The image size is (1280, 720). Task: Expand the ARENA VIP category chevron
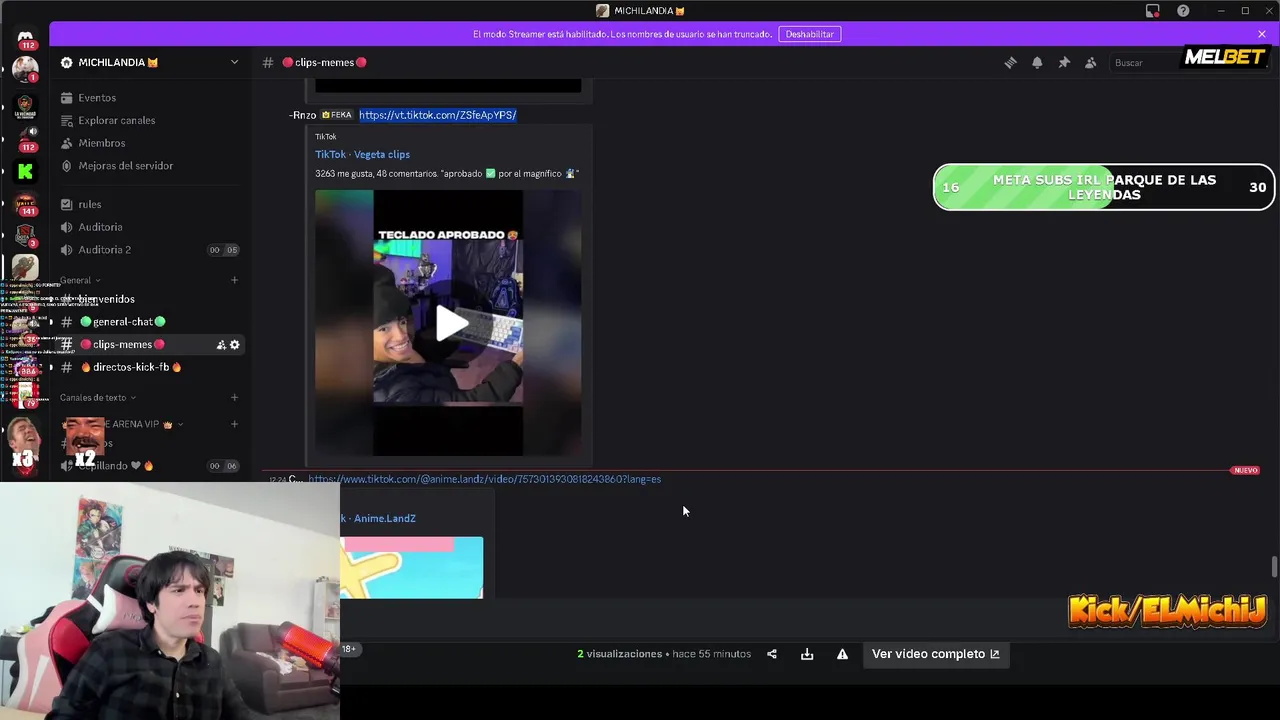click(181, 424)
